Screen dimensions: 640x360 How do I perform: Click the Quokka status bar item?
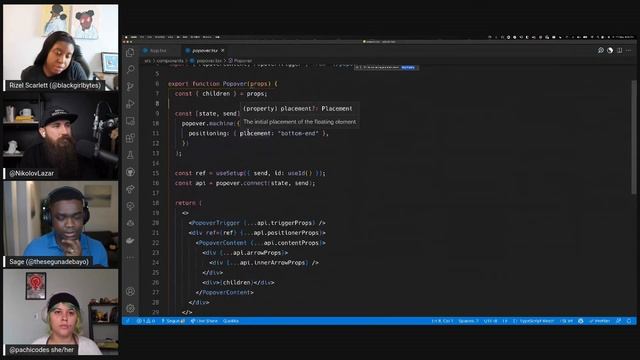coord(231,321)
